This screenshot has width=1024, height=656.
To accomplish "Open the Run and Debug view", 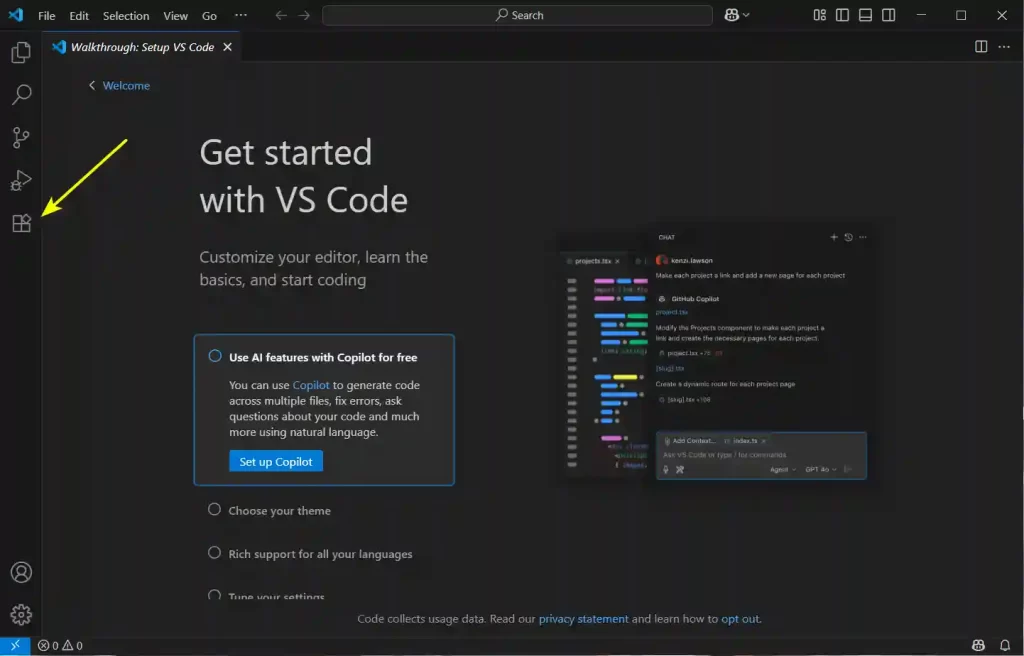I will [x=21, y=181].
